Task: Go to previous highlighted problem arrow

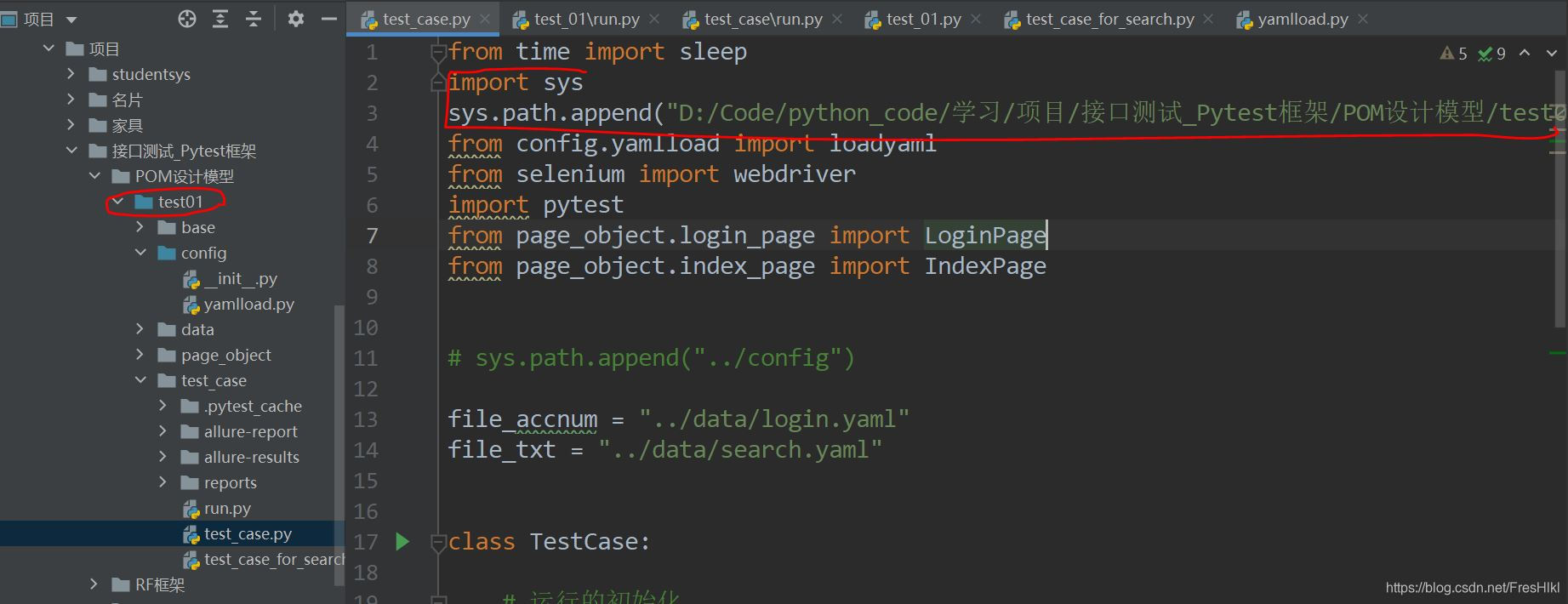Action: click(x=1525, y=53)
